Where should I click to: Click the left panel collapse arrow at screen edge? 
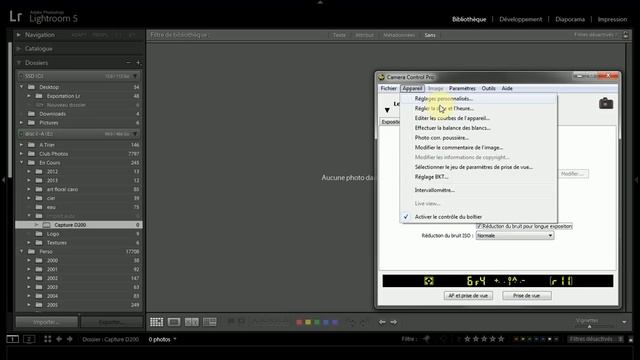pyautogui.click(x=3, y=180)
